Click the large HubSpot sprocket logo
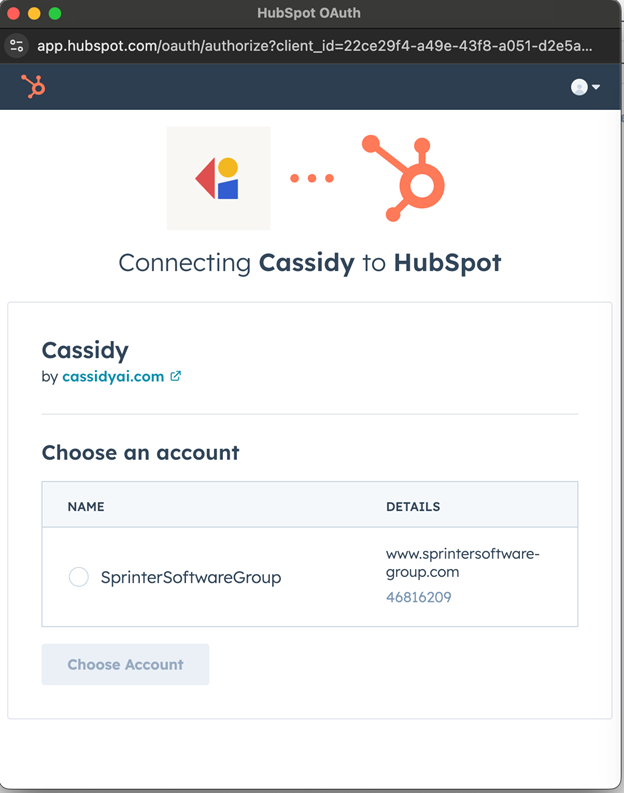 coord(403,178)
